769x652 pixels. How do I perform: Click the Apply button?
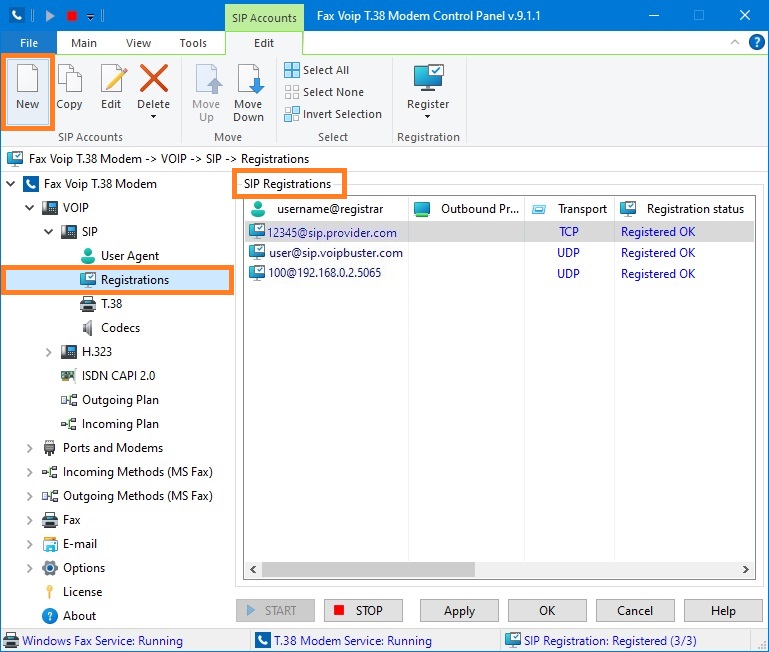point(460,611)
